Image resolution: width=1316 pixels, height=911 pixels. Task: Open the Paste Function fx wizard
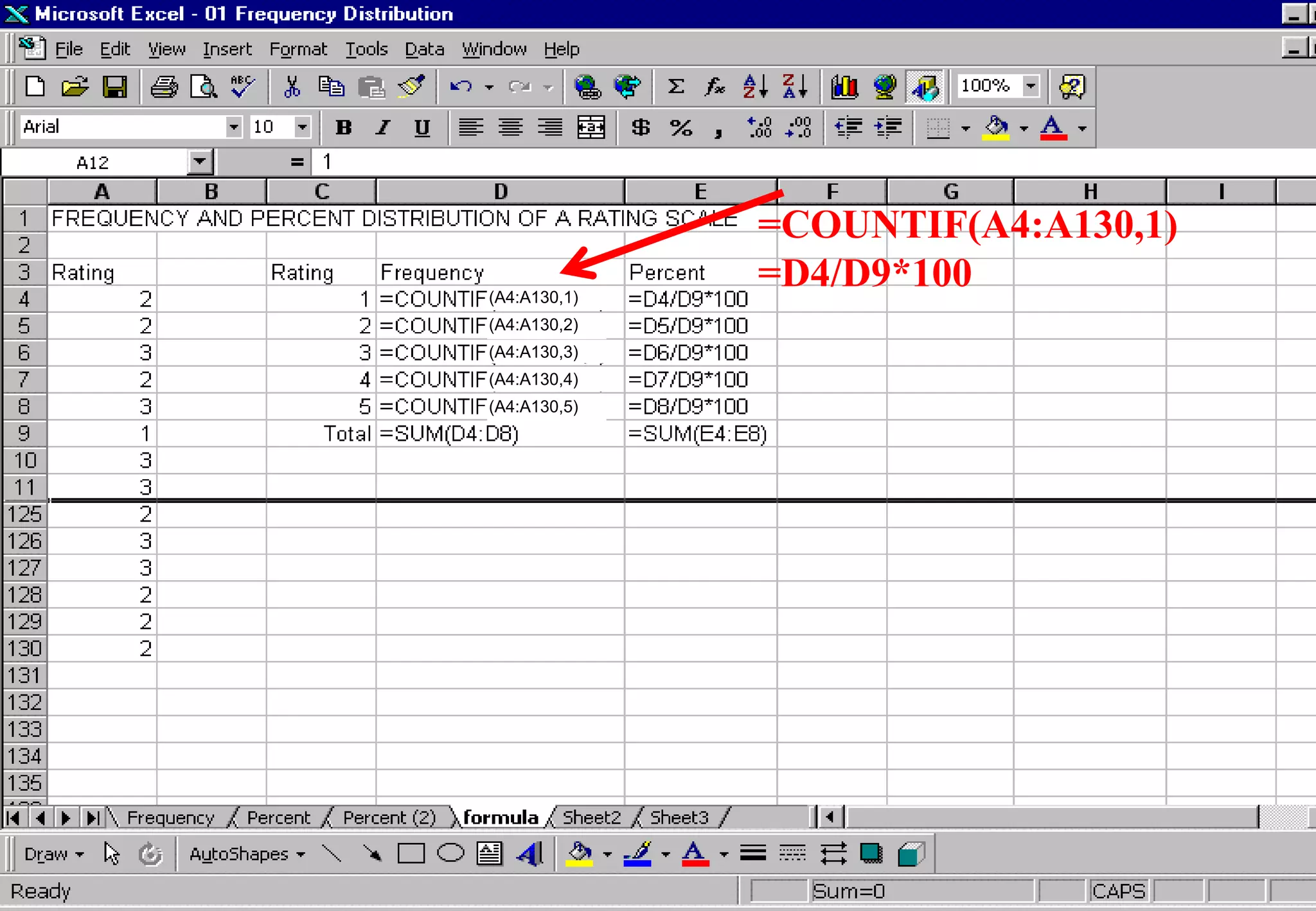[x=715, y=87]
